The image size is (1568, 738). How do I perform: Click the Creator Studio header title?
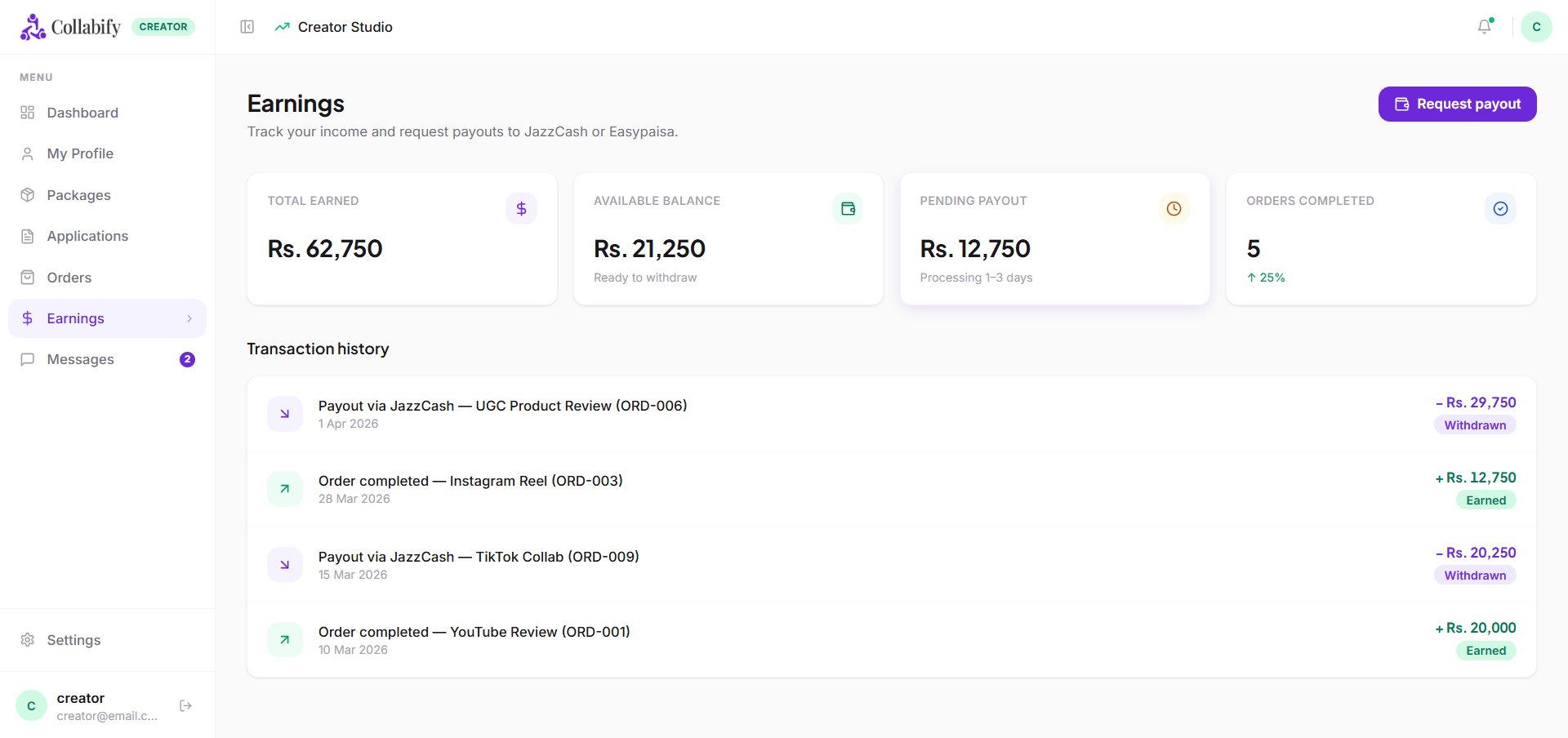(x=345, y=27)
